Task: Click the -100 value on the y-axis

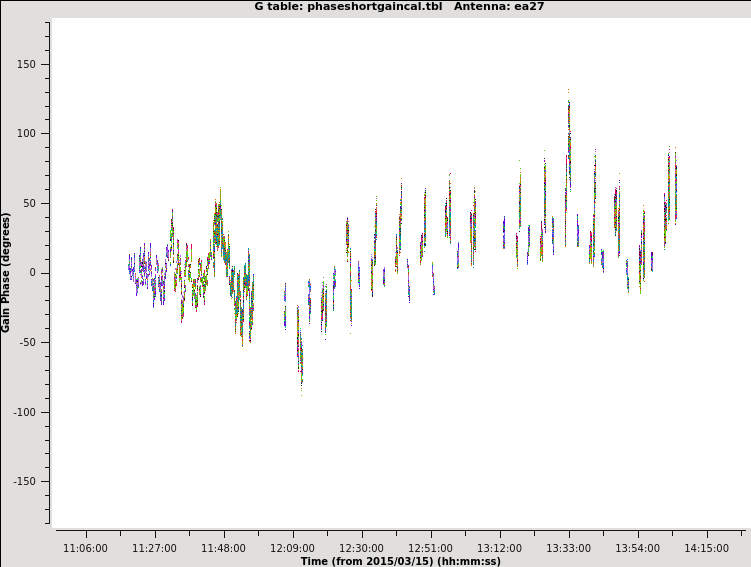Action: coord(24,412)
